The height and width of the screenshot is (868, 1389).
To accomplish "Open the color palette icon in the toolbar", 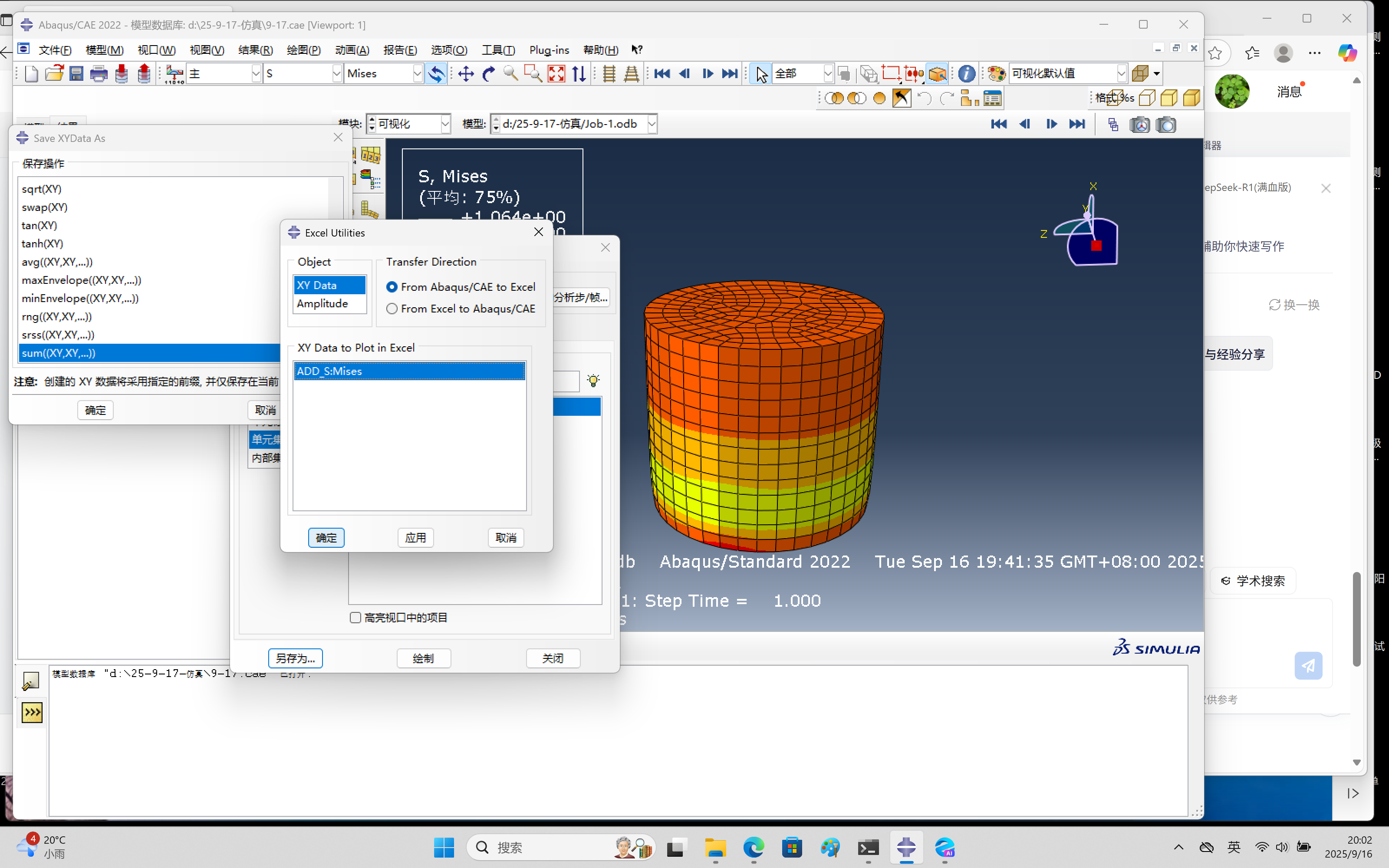I will 997,73.
